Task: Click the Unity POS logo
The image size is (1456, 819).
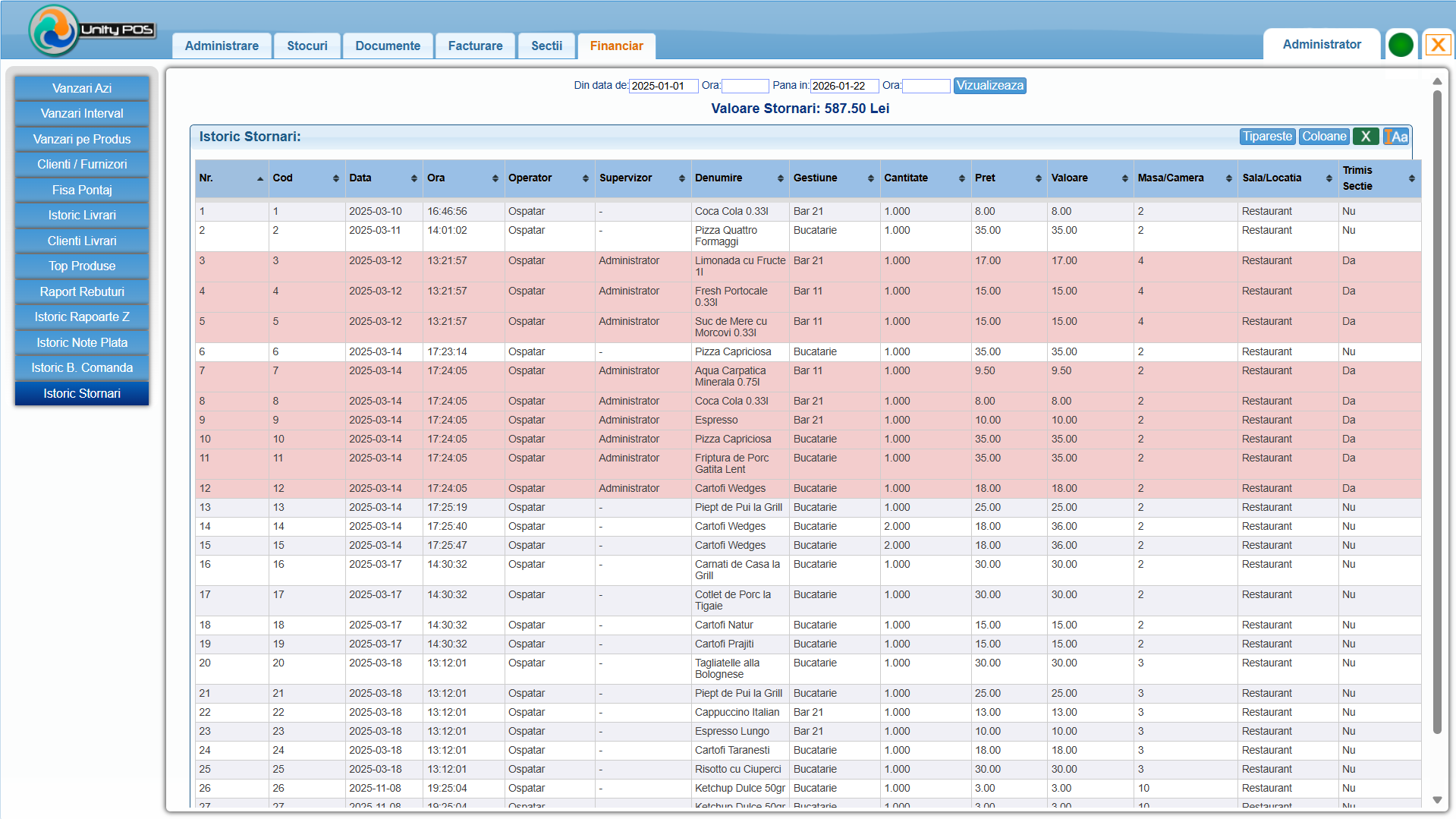Action: 53,30
